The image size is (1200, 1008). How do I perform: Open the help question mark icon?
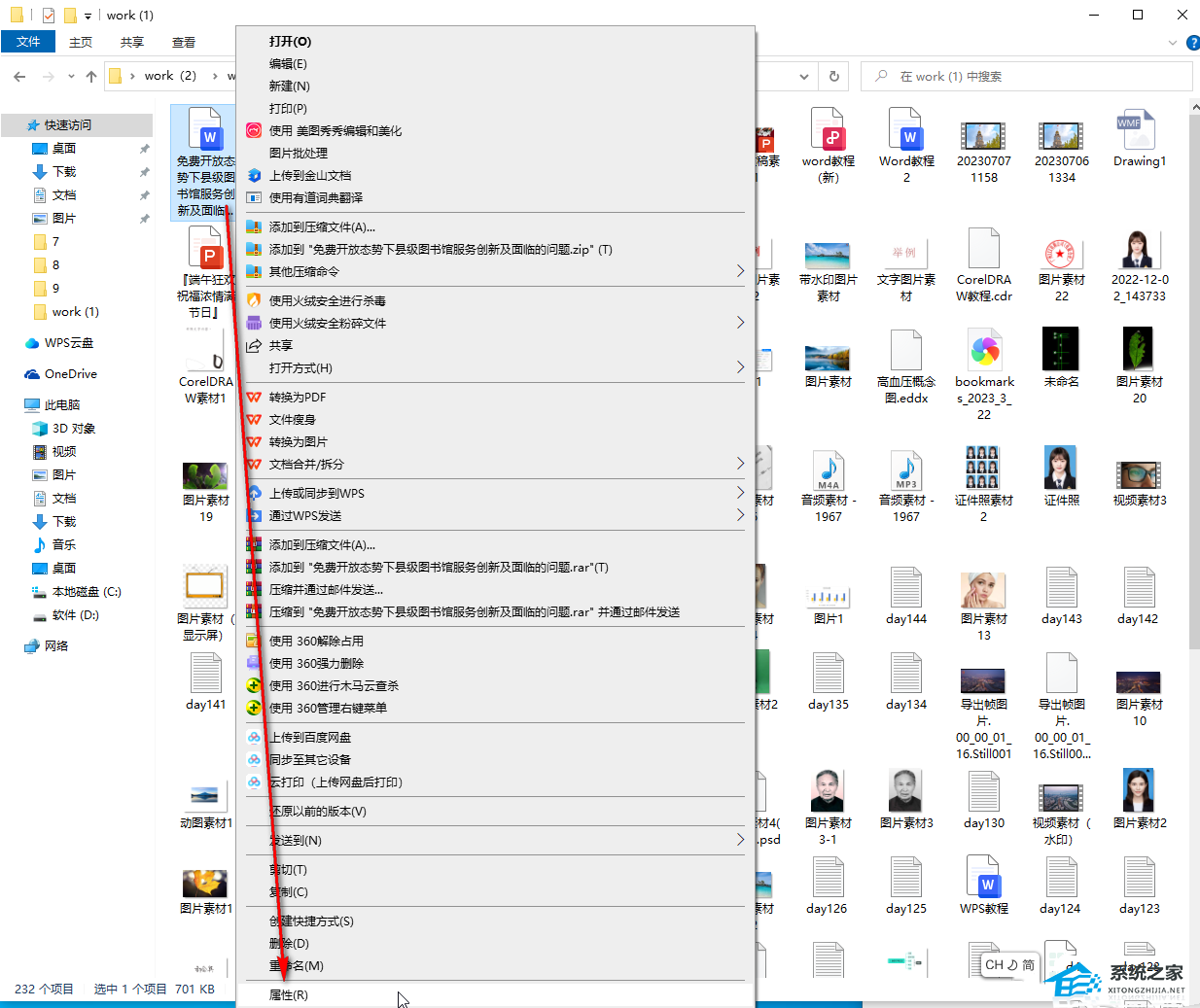[x=1193, y=43]
